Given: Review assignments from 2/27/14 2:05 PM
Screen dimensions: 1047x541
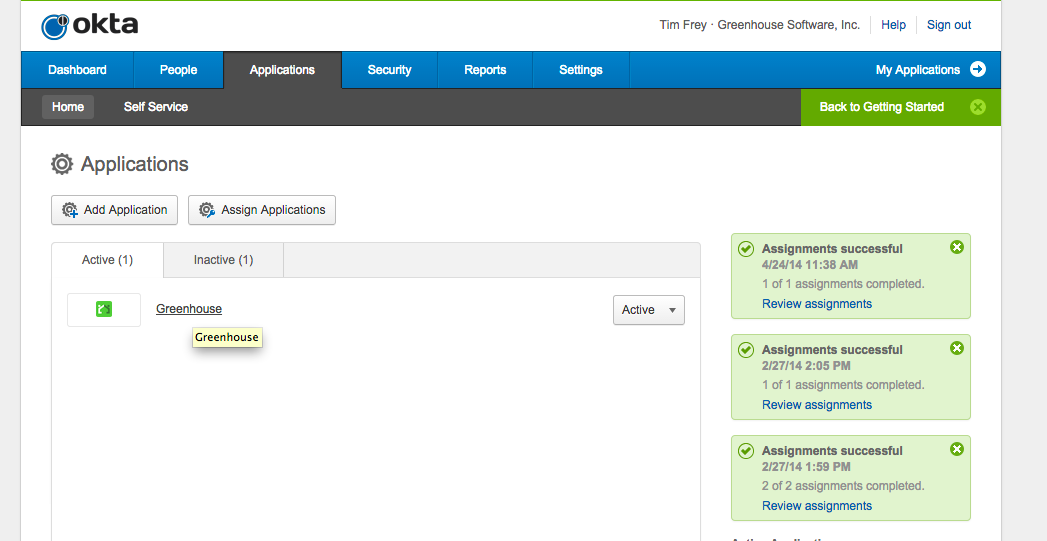Looking at the screenshot, I should point(817,405).
